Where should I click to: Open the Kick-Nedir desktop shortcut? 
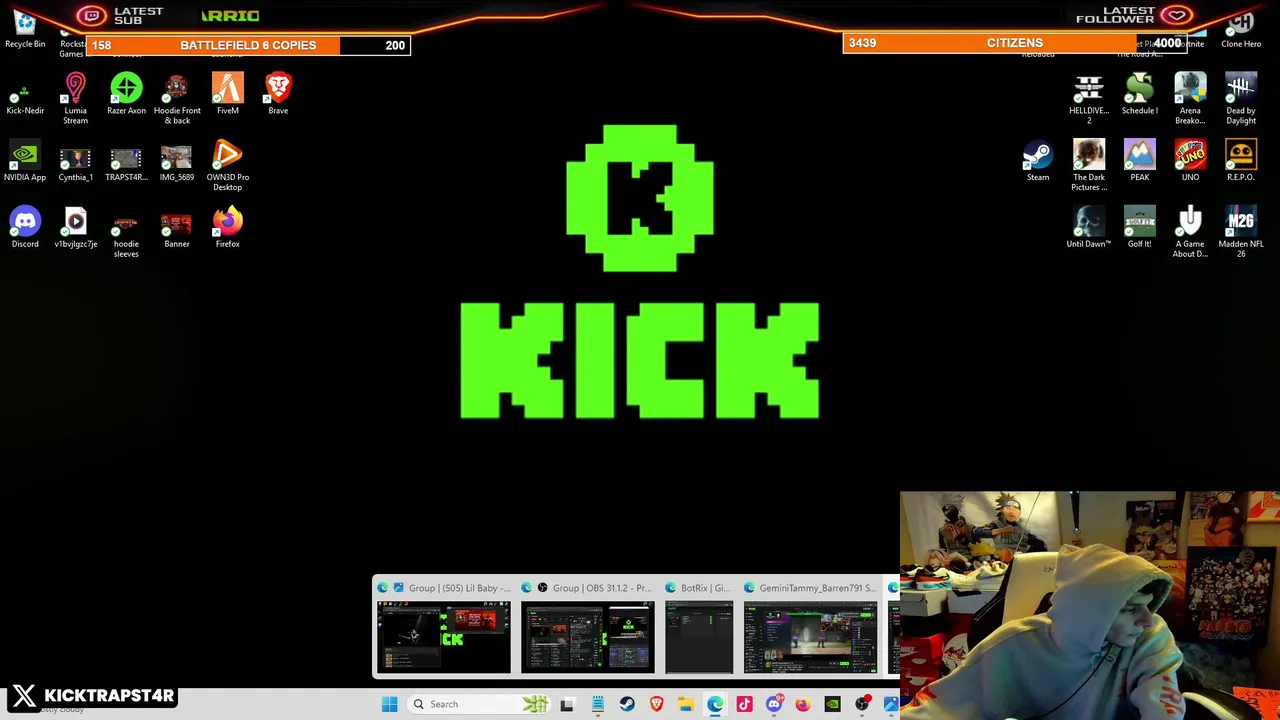coord(25,95)
